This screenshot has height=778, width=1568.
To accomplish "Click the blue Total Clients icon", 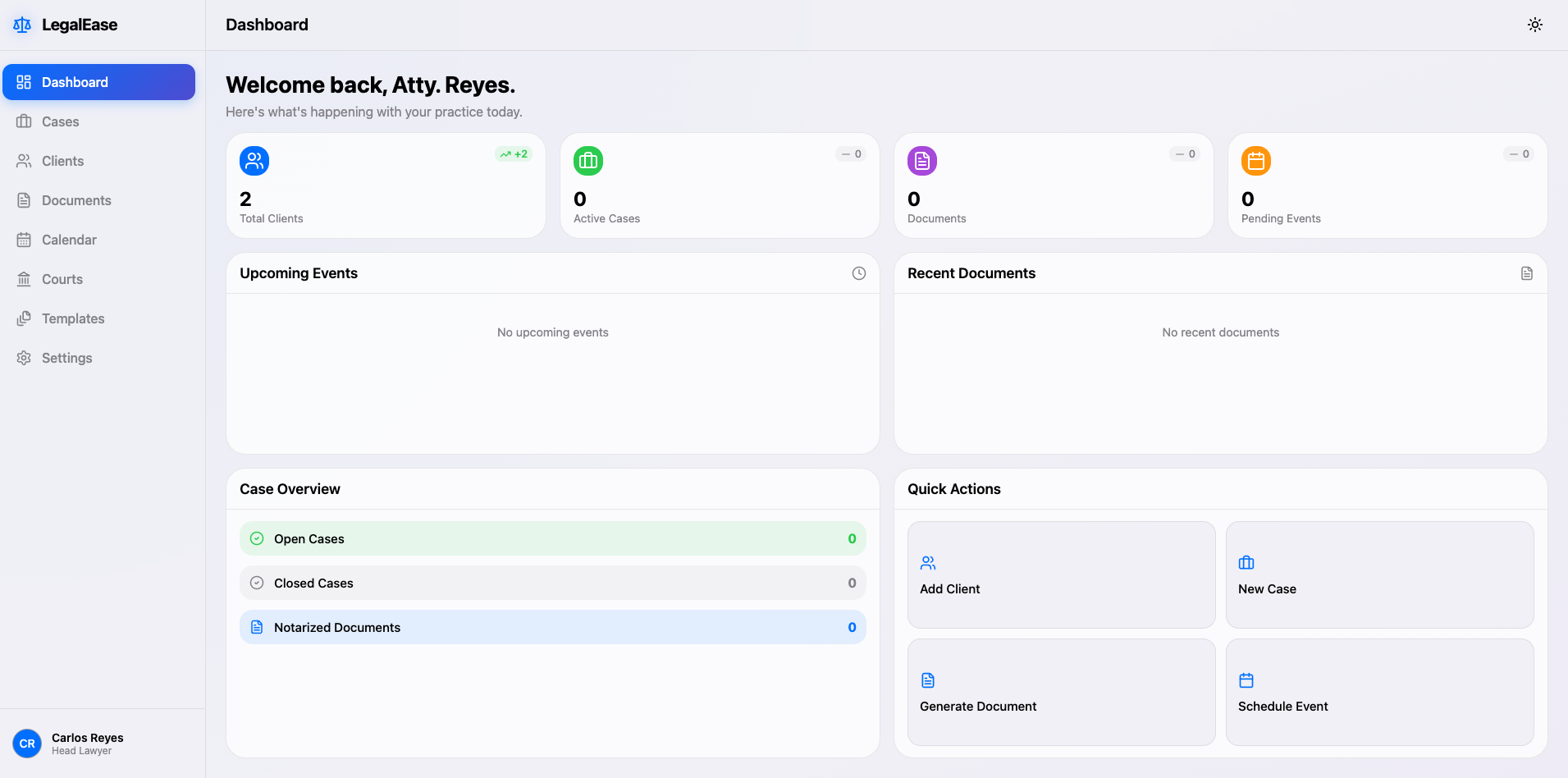I will coord(254,161).
